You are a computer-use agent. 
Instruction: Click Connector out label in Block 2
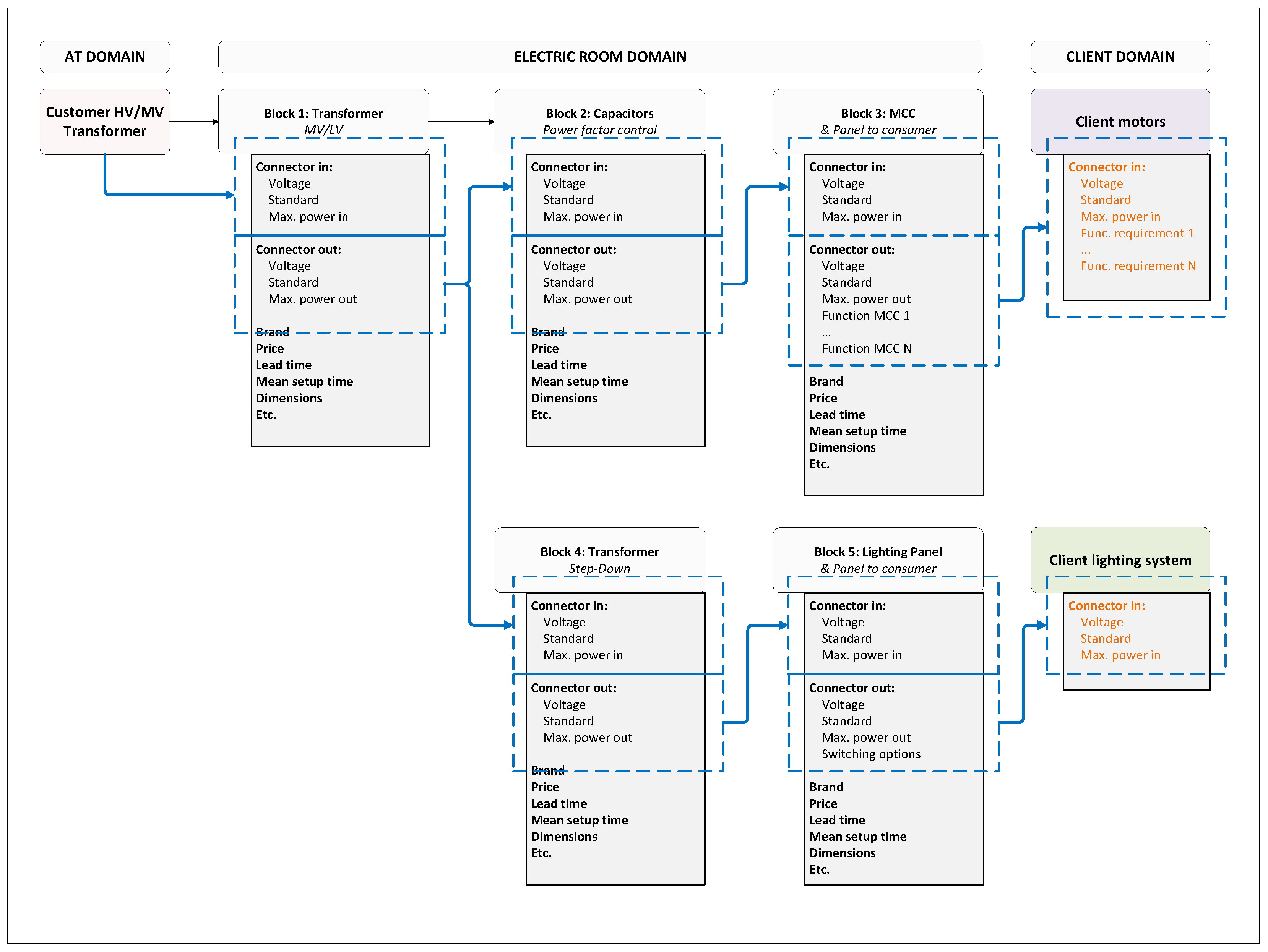[x=573, y=250]
